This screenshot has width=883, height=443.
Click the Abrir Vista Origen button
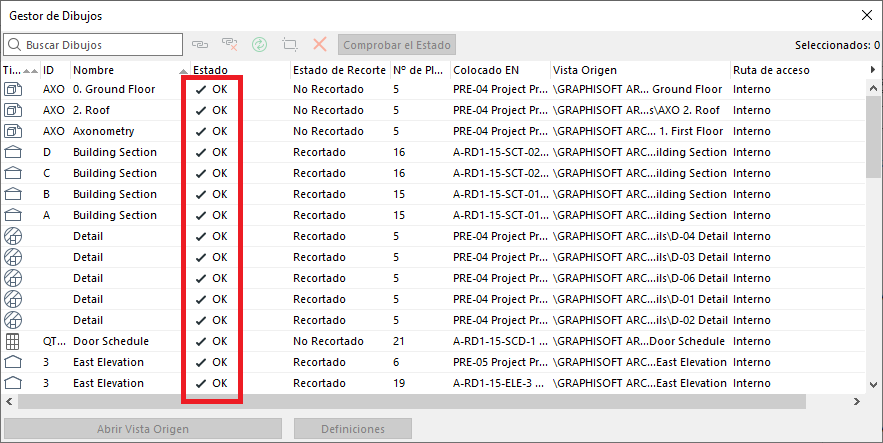[x=141, y=429]
